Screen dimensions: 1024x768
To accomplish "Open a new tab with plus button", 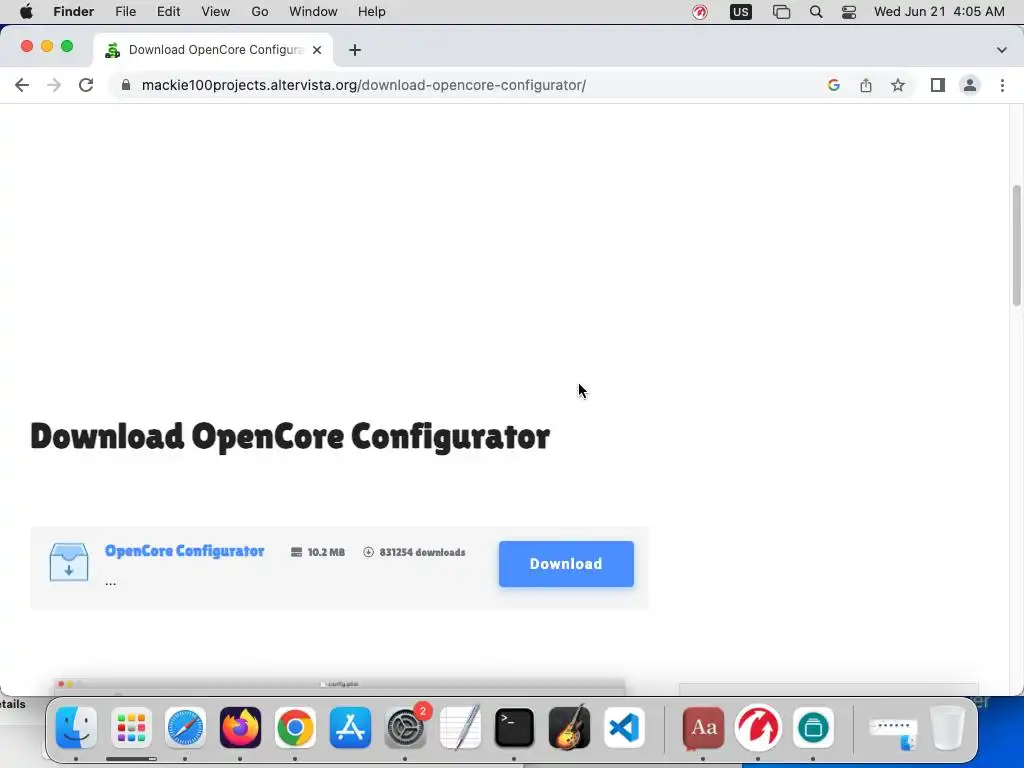I will tap(355, 50).
